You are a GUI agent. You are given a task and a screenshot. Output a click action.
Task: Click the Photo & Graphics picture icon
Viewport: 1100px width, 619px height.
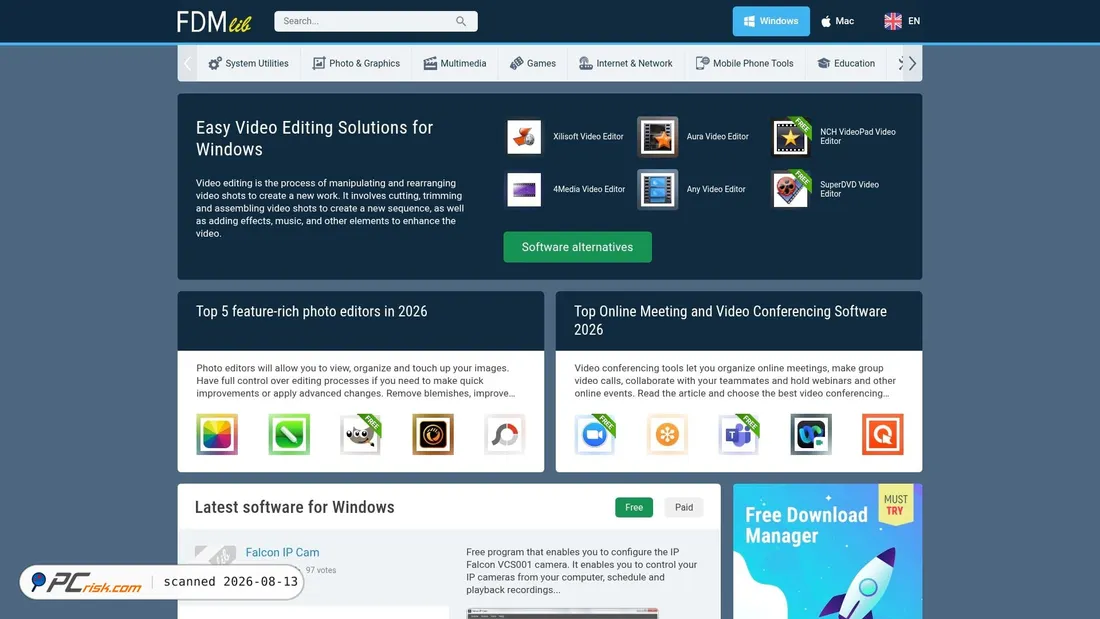coord(318,63)
